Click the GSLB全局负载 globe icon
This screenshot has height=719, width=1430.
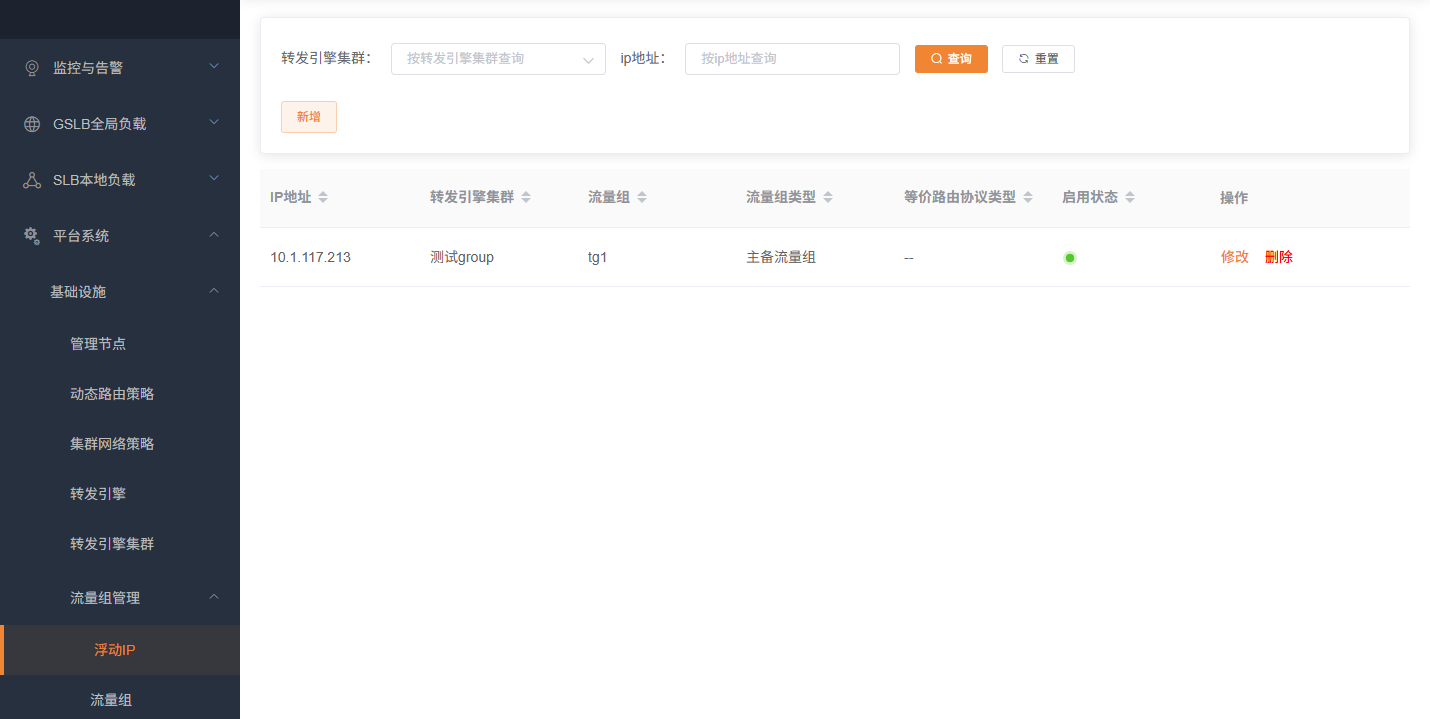click(32, 124)
